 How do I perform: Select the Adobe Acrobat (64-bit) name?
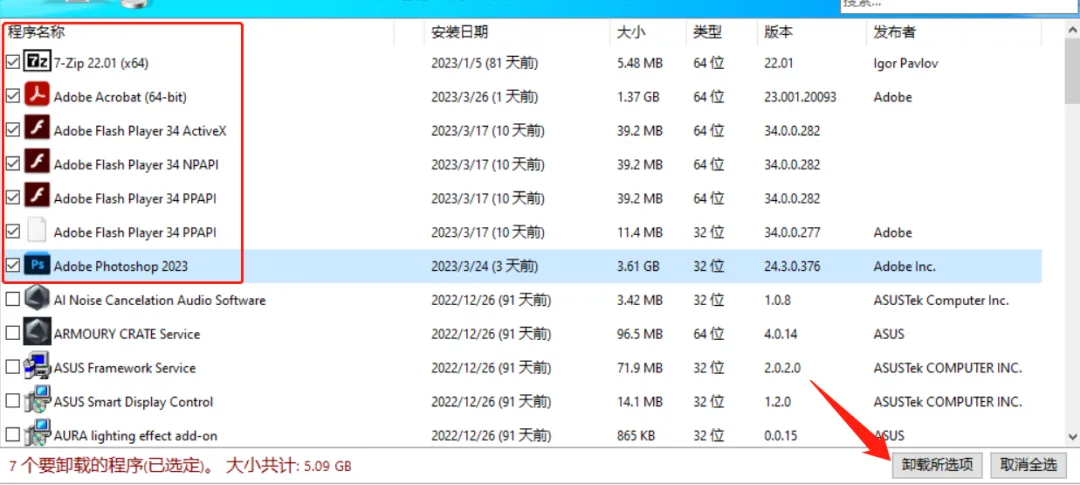[x=121, y=97]
